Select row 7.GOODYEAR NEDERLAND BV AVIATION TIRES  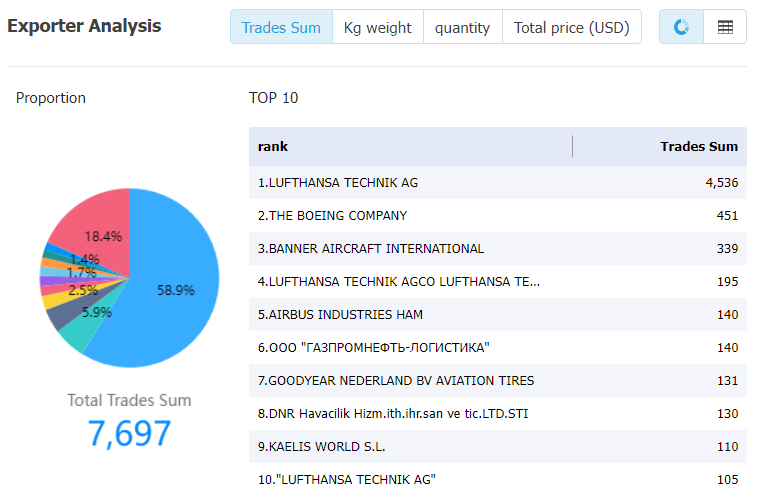point(498,380)
